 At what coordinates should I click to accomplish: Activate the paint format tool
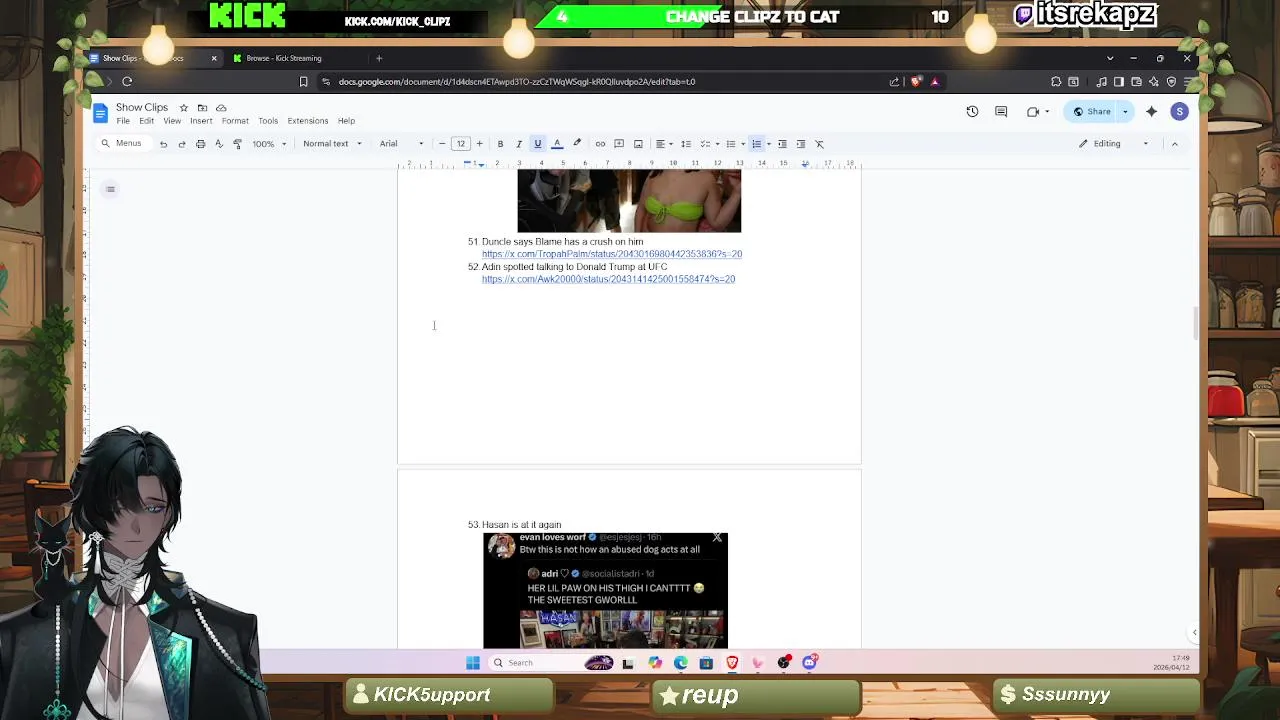tap(237, 144)
